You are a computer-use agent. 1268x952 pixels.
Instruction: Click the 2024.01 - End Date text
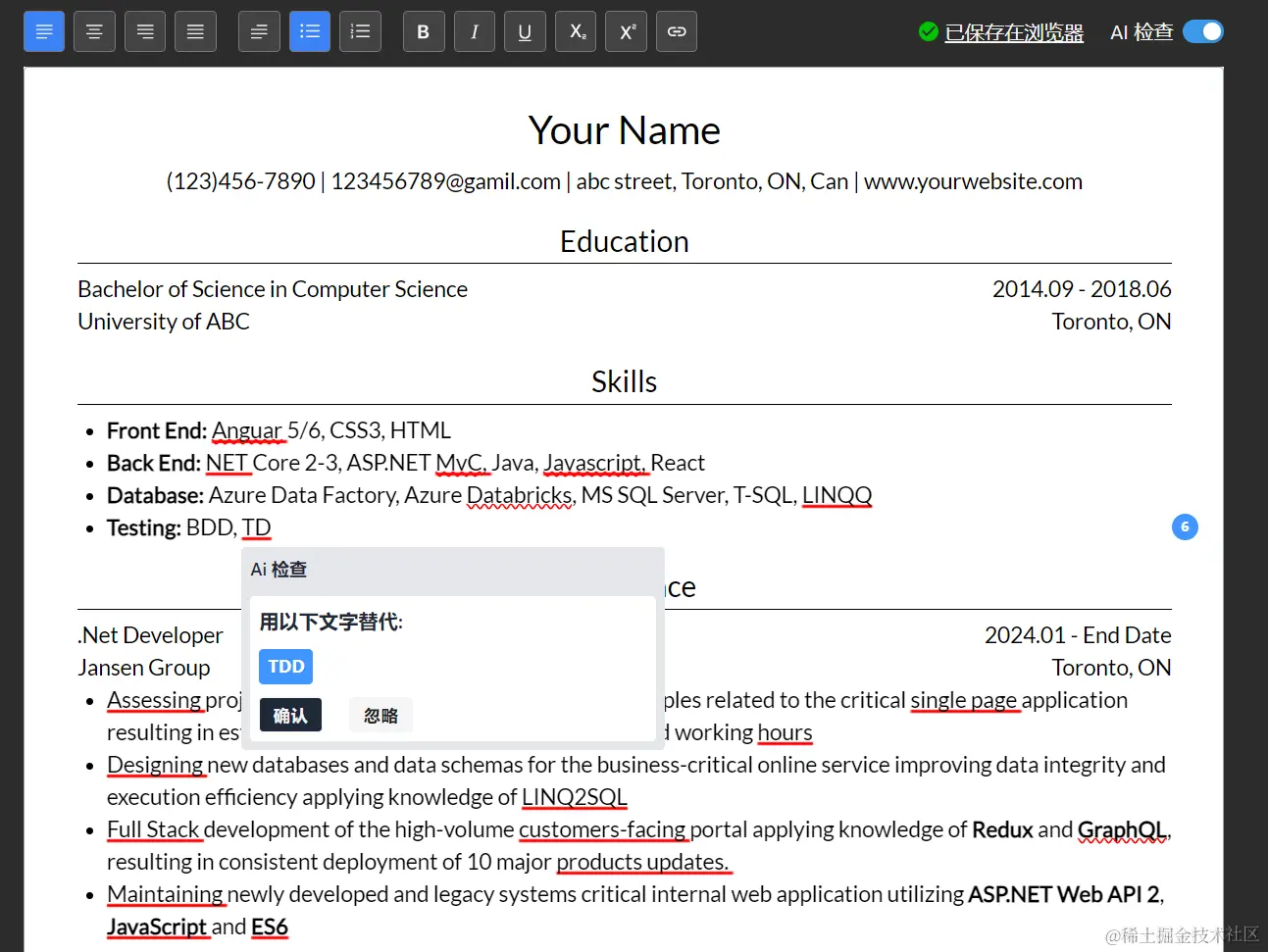pyautogui.click(x=1078, y=635)
